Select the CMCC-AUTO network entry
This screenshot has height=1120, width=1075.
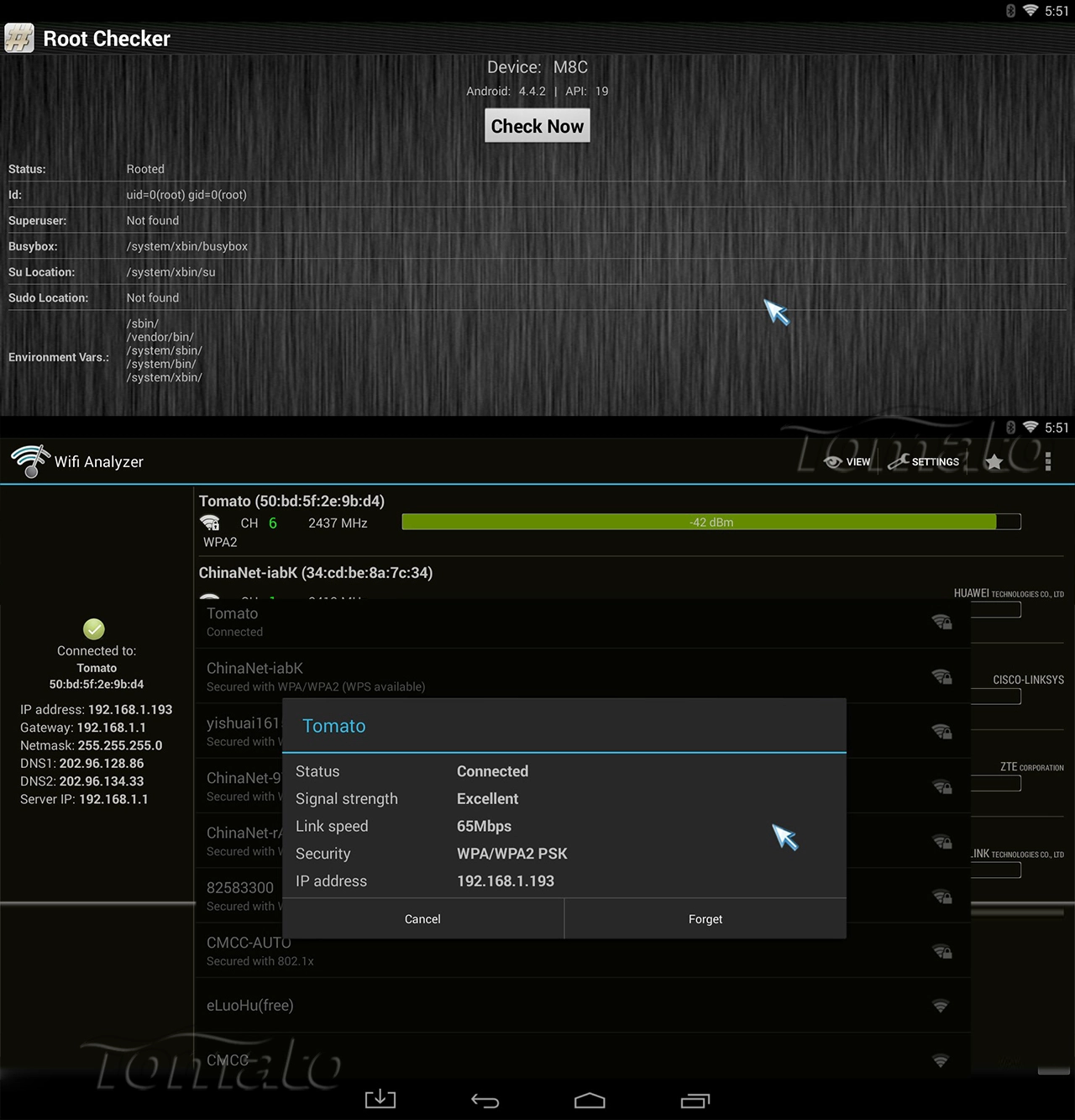click(x=583, y=951)
